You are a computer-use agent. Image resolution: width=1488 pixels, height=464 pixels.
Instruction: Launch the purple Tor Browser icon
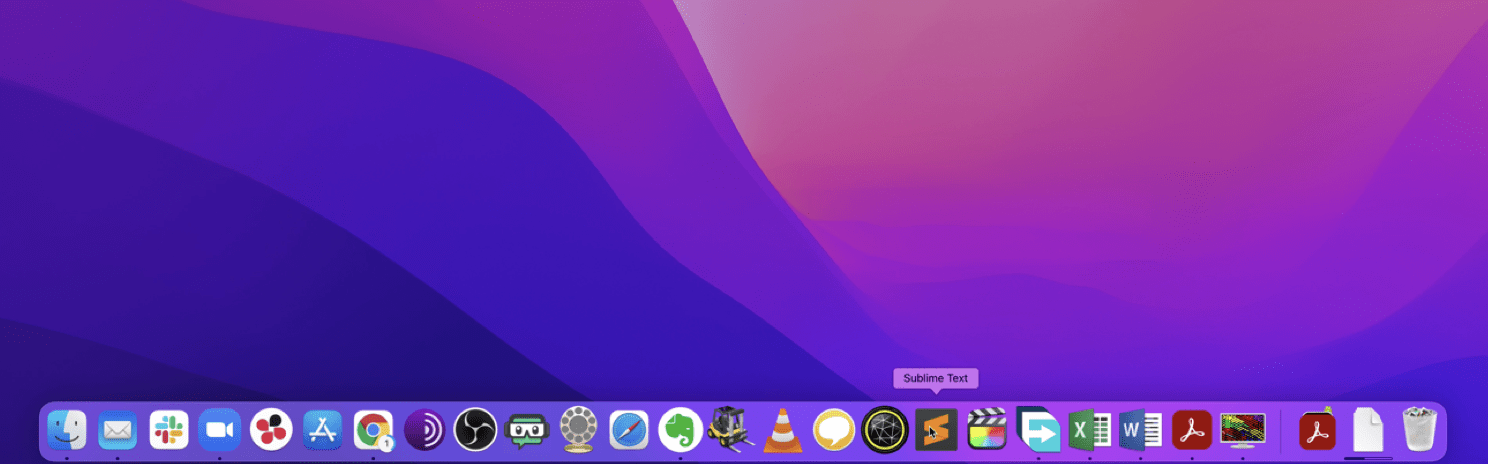[424, 430]
